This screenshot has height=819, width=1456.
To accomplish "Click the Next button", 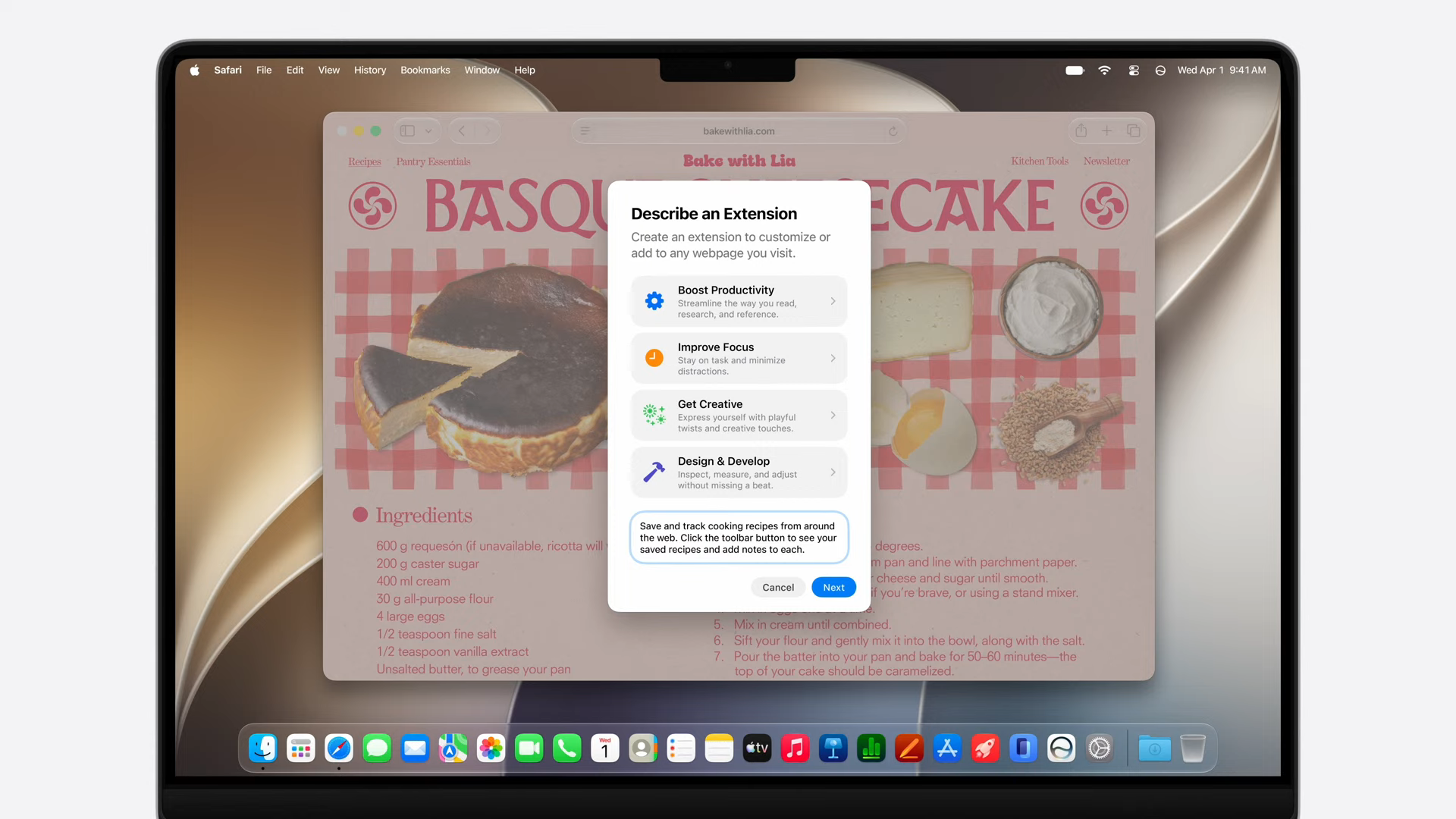I will (x=833, y=587).
